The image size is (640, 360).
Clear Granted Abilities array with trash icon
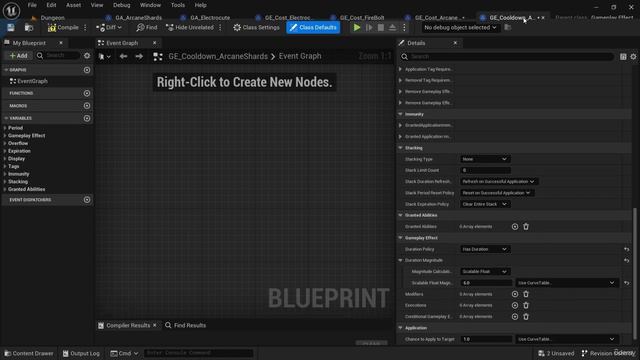pyautogui.click(x=526, y=227)
